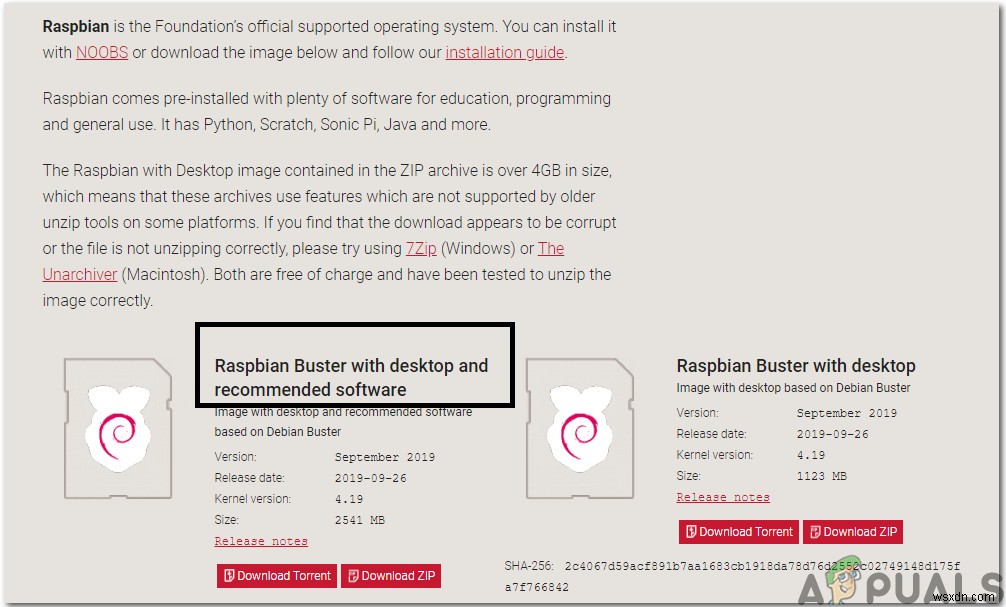This screenshot has width=1006, height=607.
Task: Click the torrent icon on right Download Torrent button
Action: click(x=691, y=531)
